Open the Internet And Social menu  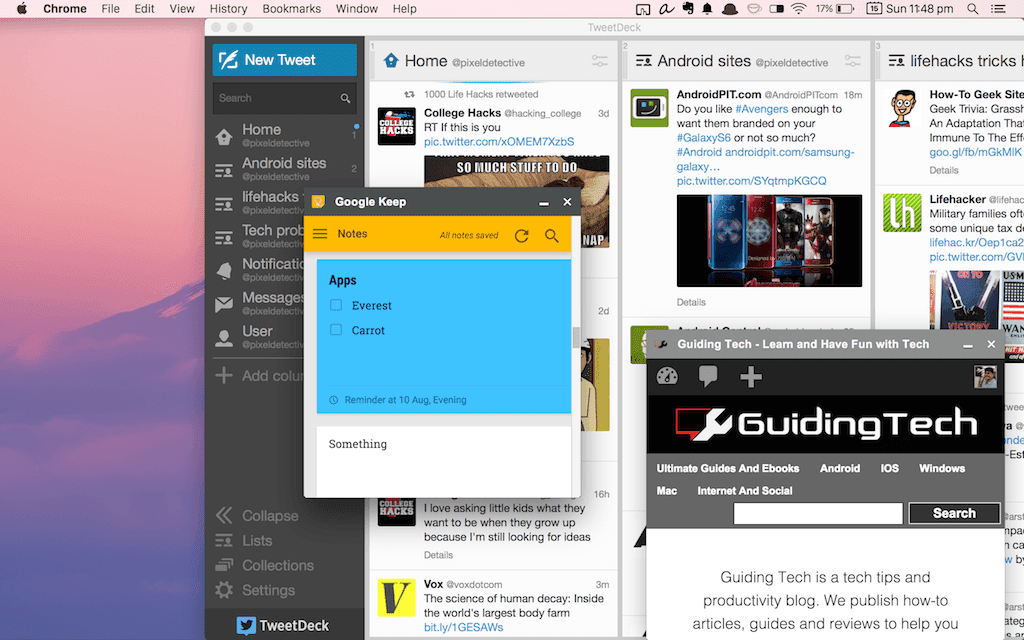pyautogui.click(x=744, y=490)
